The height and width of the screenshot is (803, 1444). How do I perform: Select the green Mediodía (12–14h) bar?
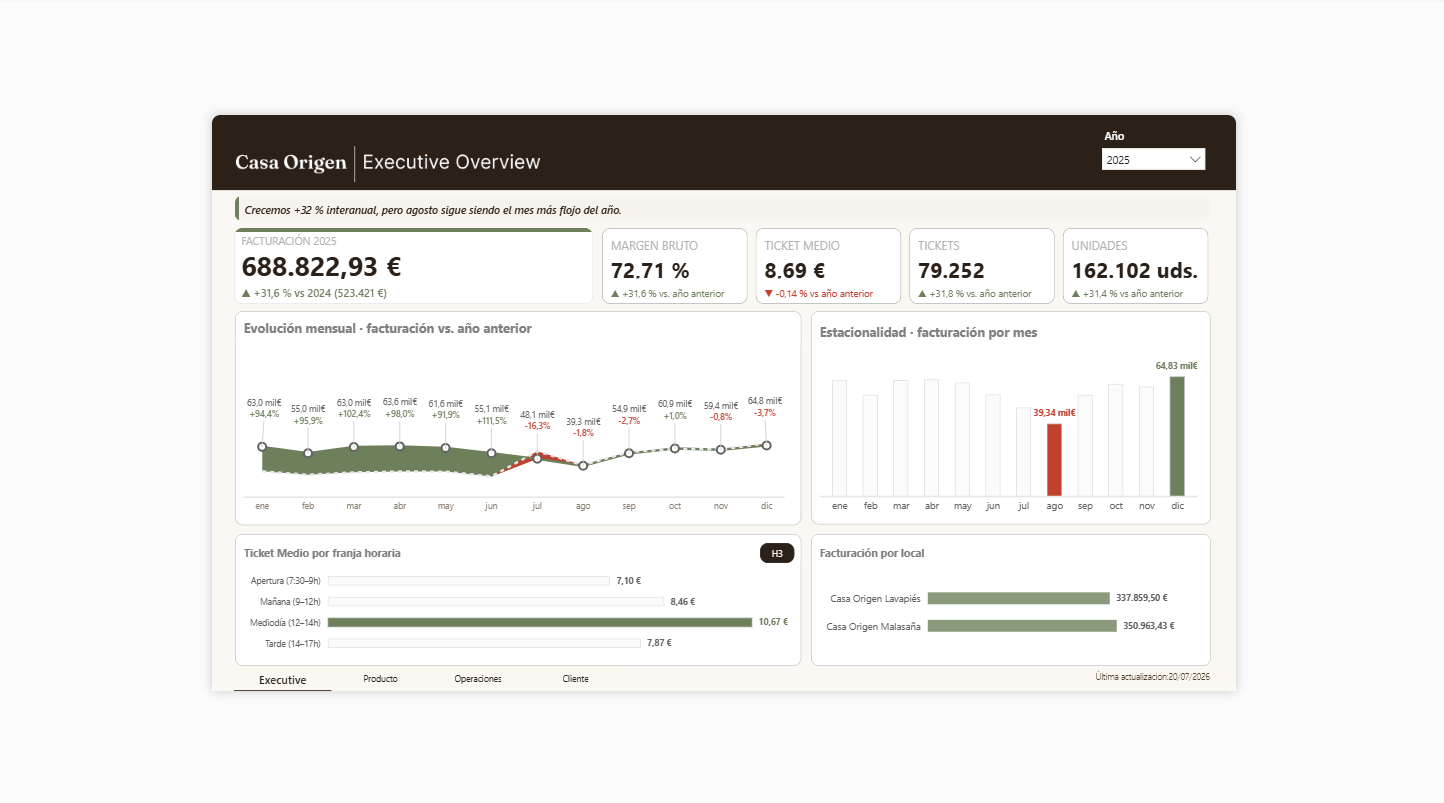pyautogui.click(x=540, y=622)
